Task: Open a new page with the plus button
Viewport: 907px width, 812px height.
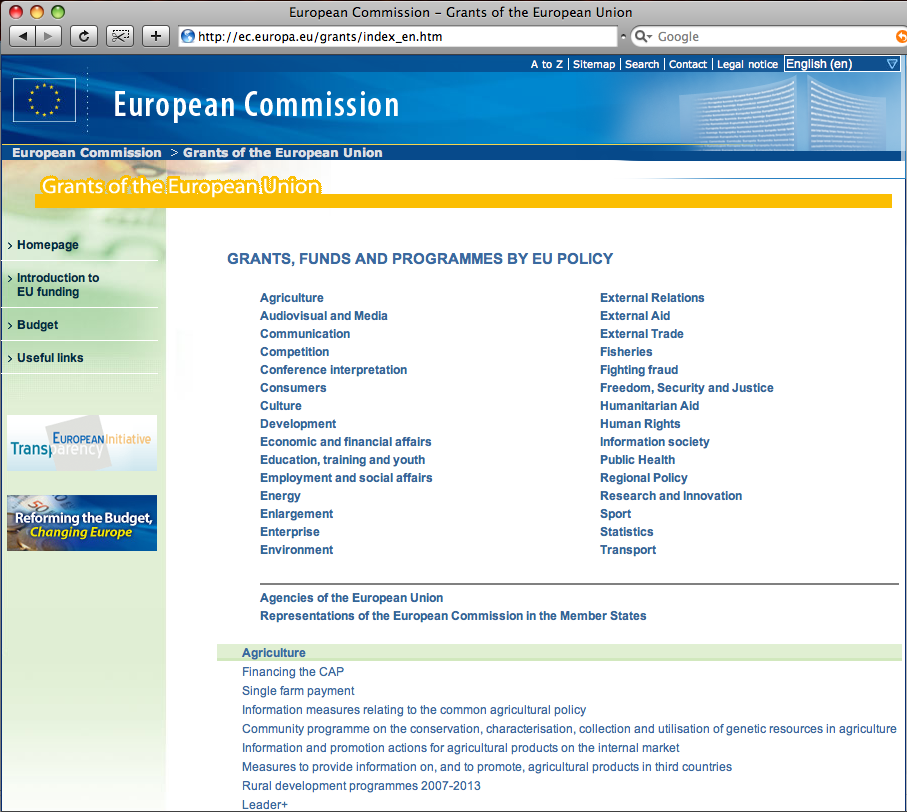Action: 155,36
